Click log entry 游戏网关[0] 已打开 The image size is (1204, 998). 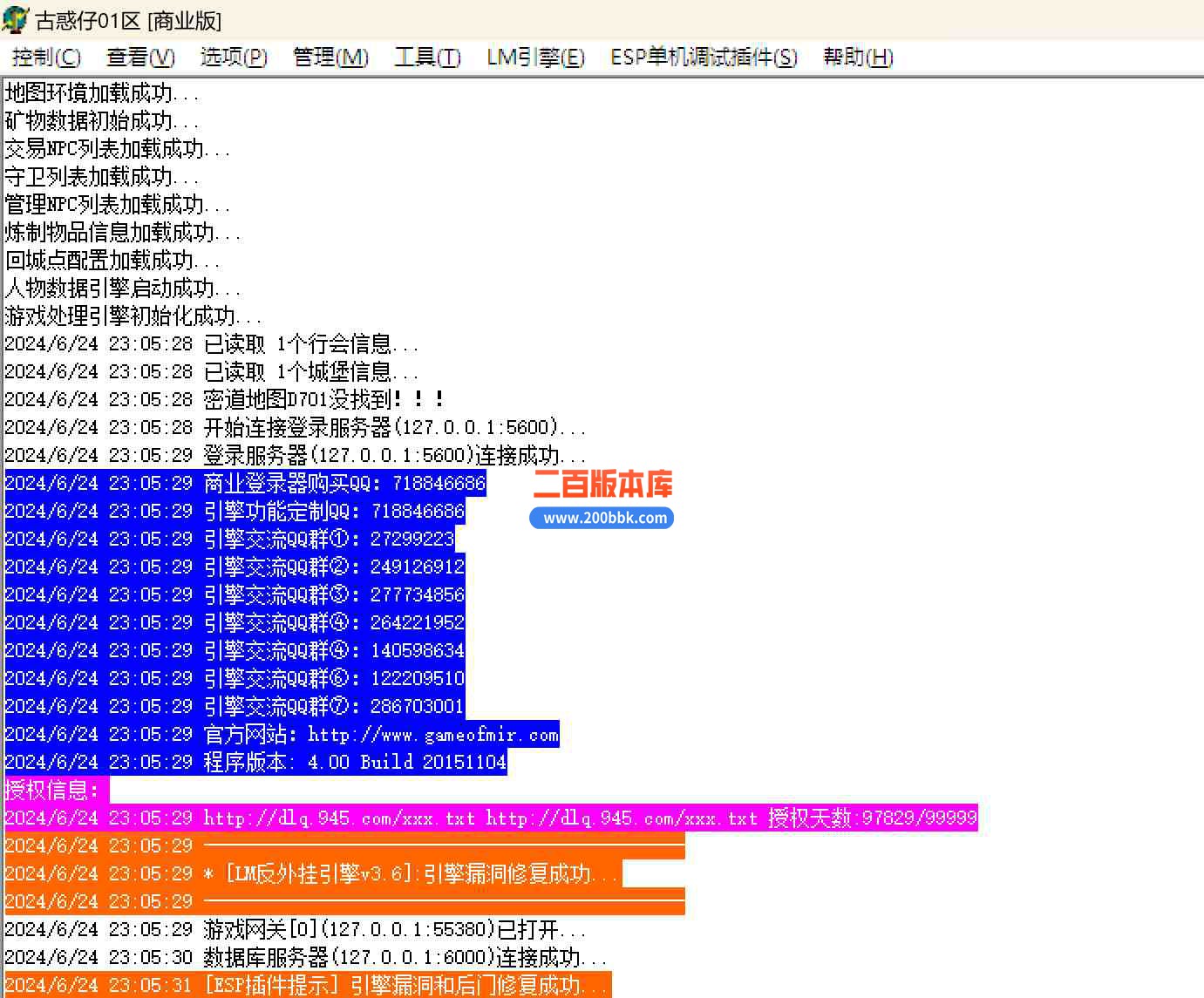click(296, 929)
